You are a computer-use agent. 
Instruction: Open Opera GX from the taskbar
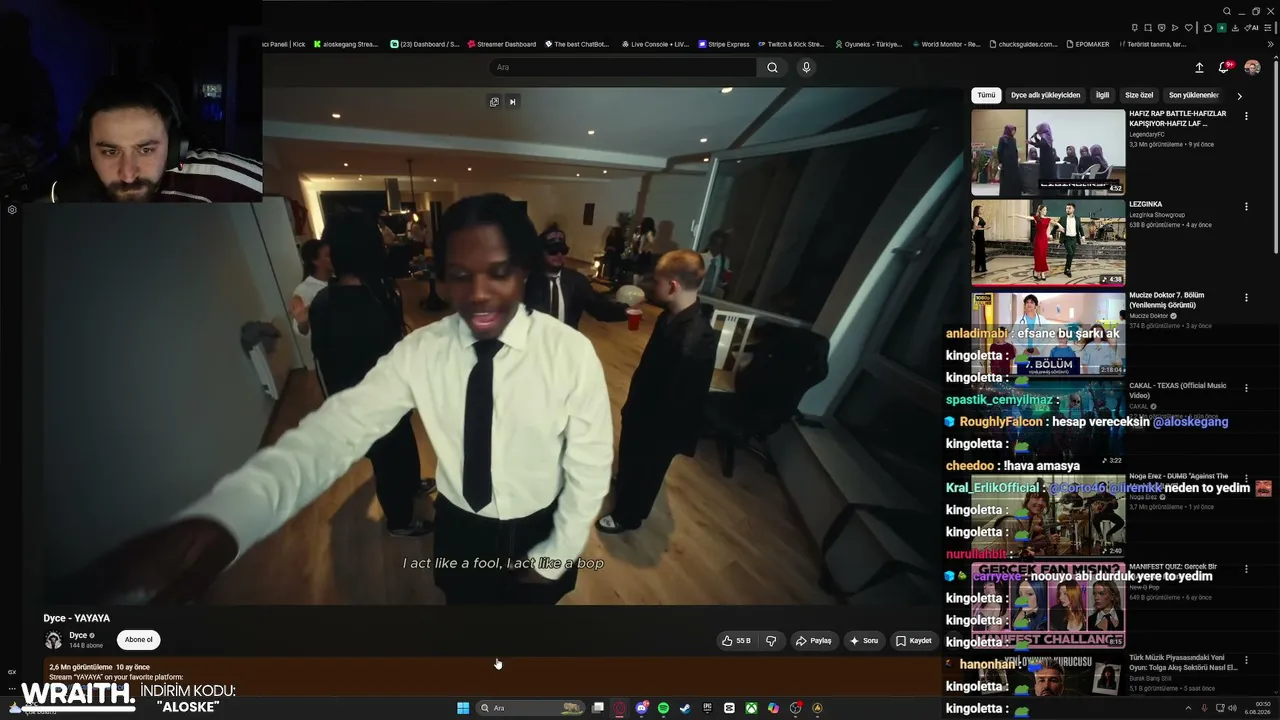(620, 708)
